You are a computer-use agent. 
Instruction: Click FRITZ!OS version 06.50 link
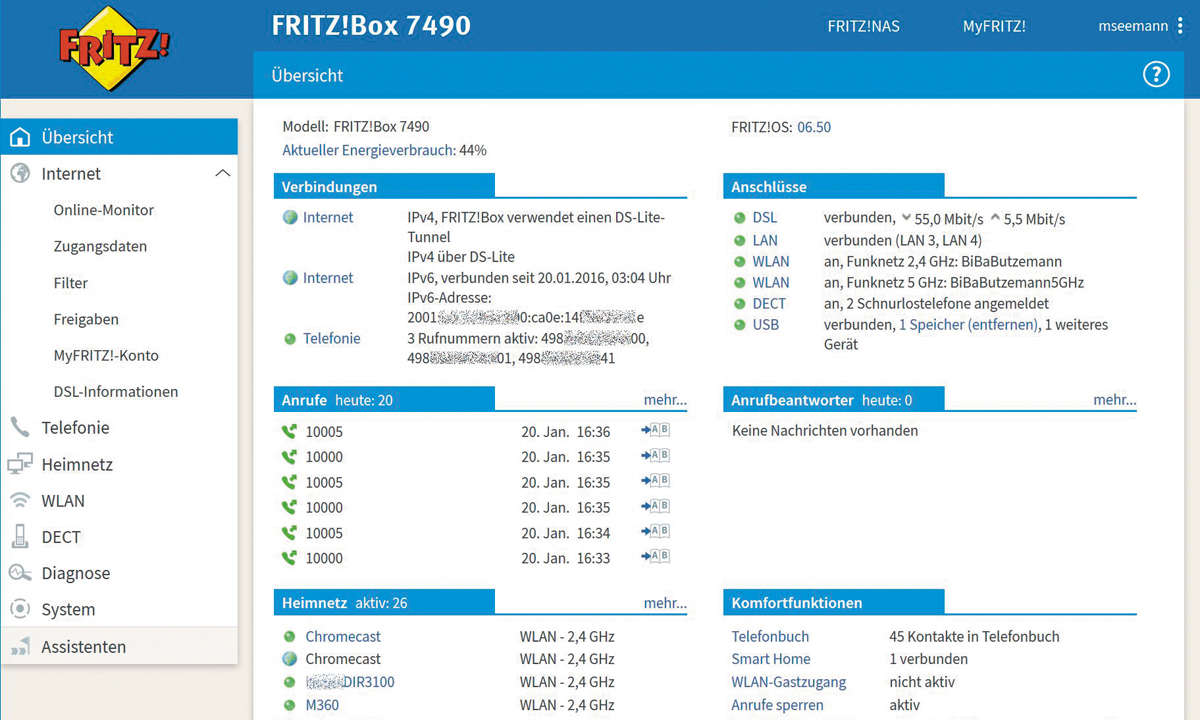pyautogui.click(x=814, y=127)
